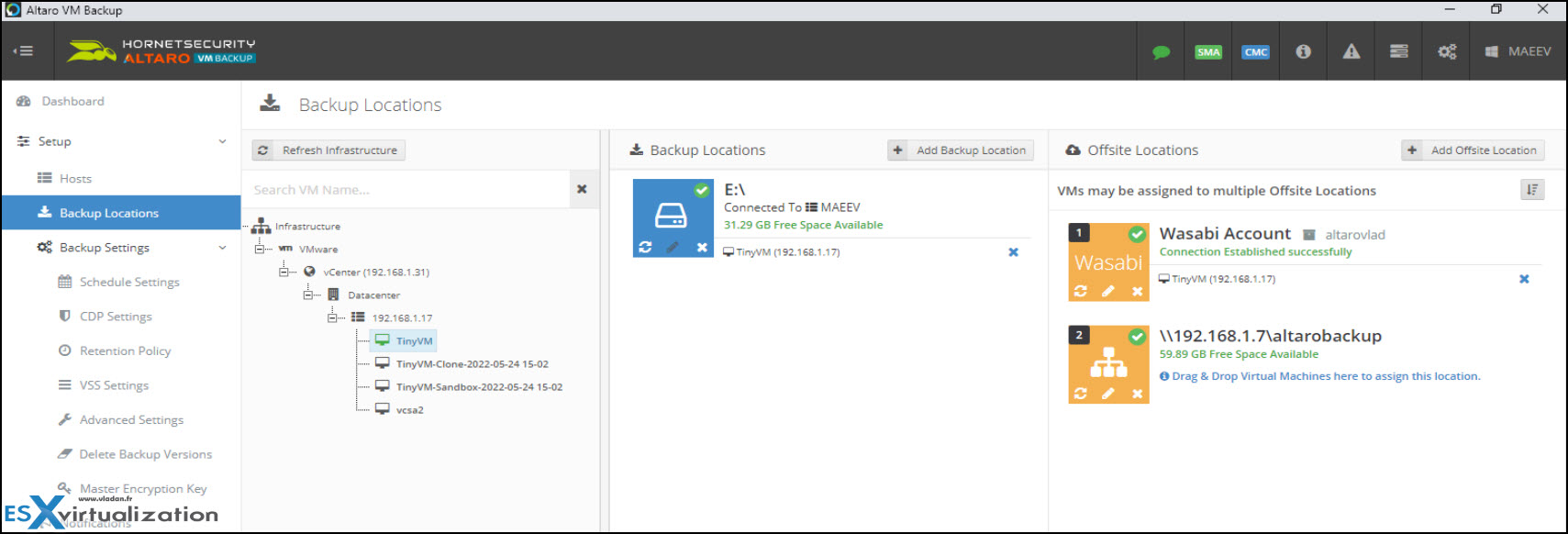The height and width of the screenshot is (534, 1568).
Task: Click "Connection Established successfully" status
Action: (x=1255, y=251)
